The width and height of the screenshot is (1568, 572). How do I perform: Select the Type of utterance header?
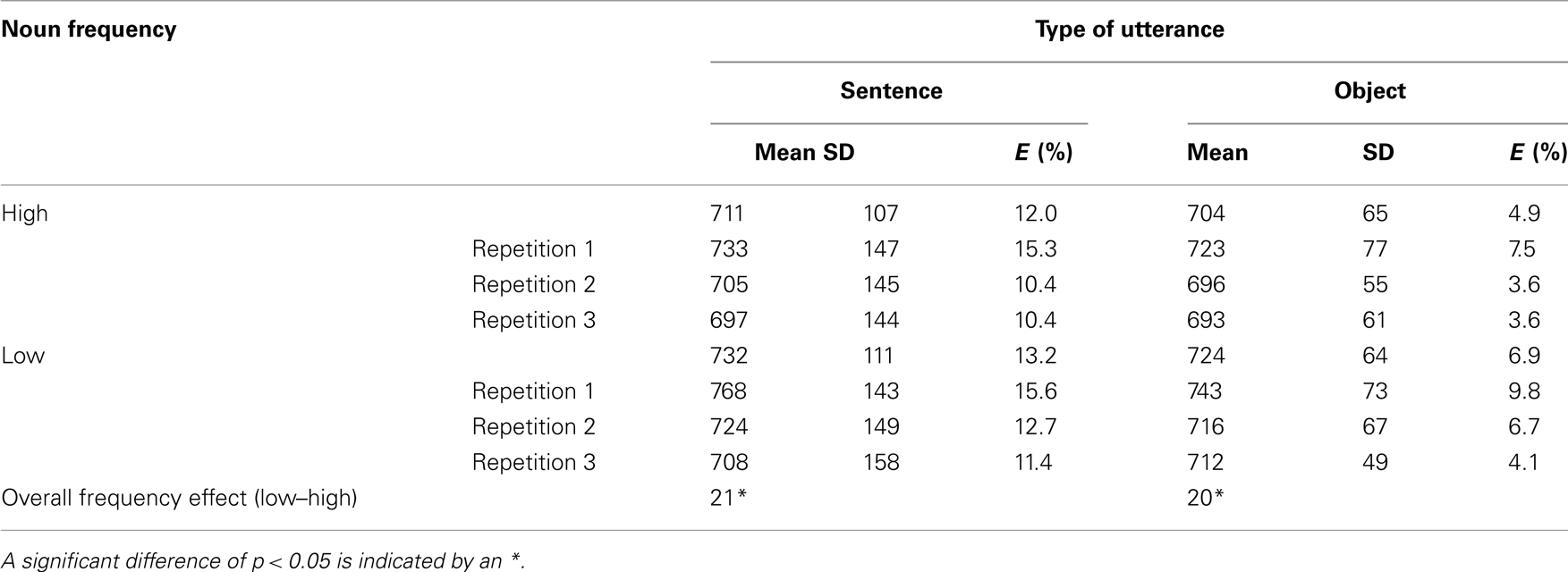pyautogui.click(x=1130, y=29)
